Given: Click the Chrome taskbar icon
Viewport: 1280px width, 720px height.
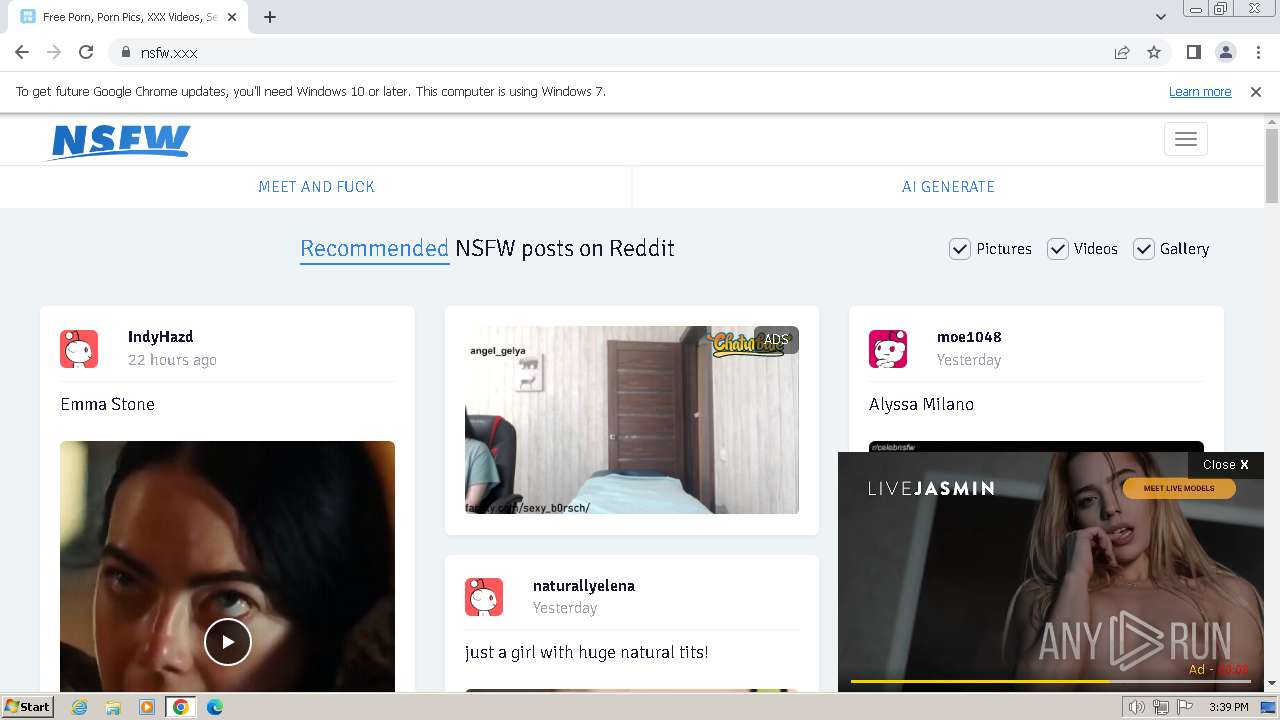Looking at the screenshot, I should pyautogui.click(x=181, y=707).
